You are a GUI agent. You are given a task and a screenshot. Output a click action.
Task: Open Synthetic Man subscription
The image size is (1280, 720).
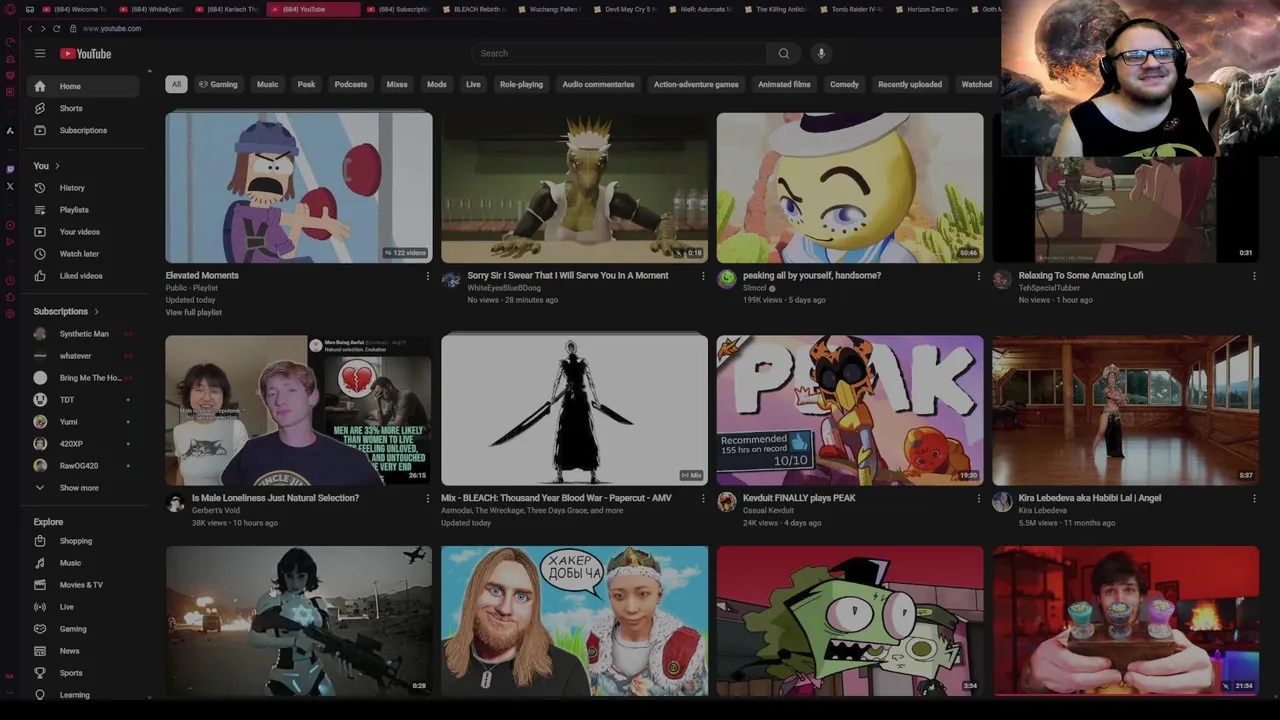coord(84,334)
